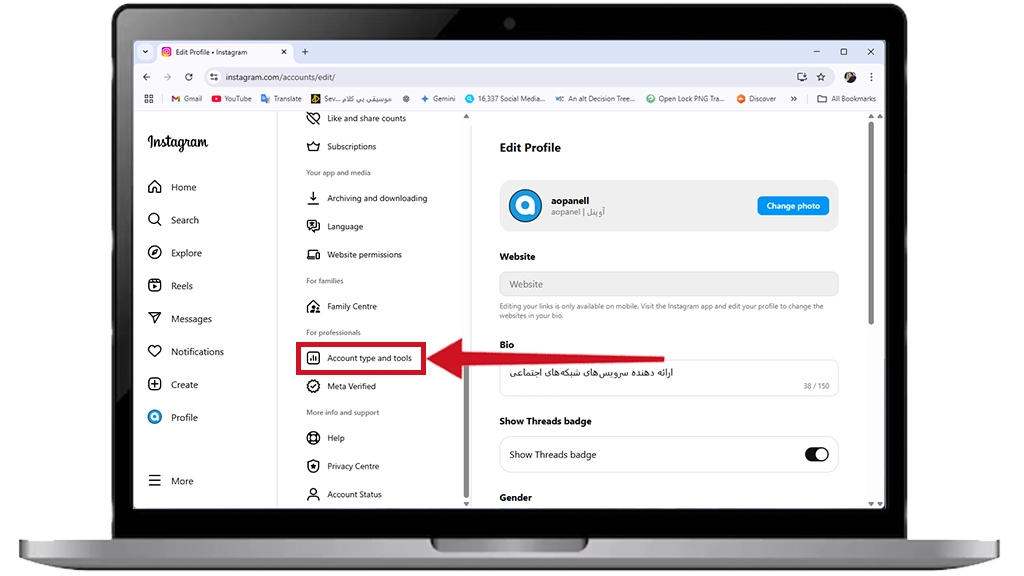Open Messages paper-plane icon
Image resolution: width=1024 pixels, height=576 pixels.
click(x=155, y=319)
